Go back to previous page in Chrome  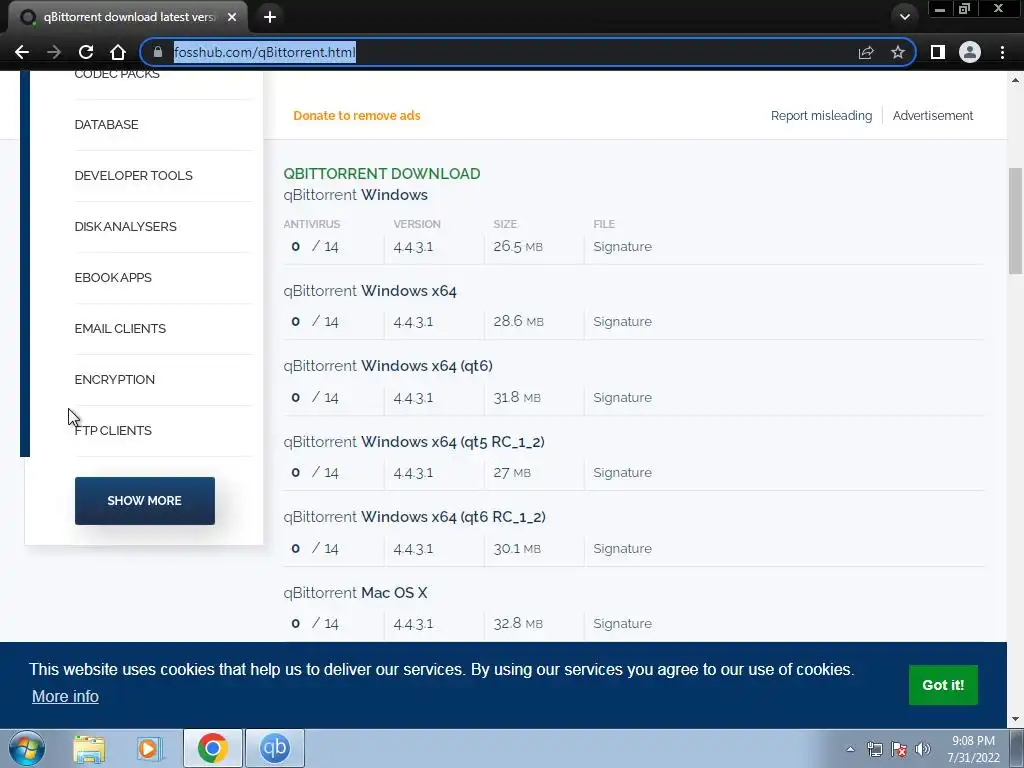[x=22, y=52]
